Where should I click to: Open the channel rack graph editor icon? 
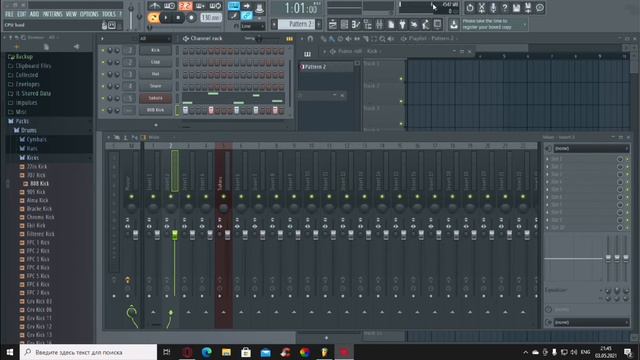(x=289, y=39)
